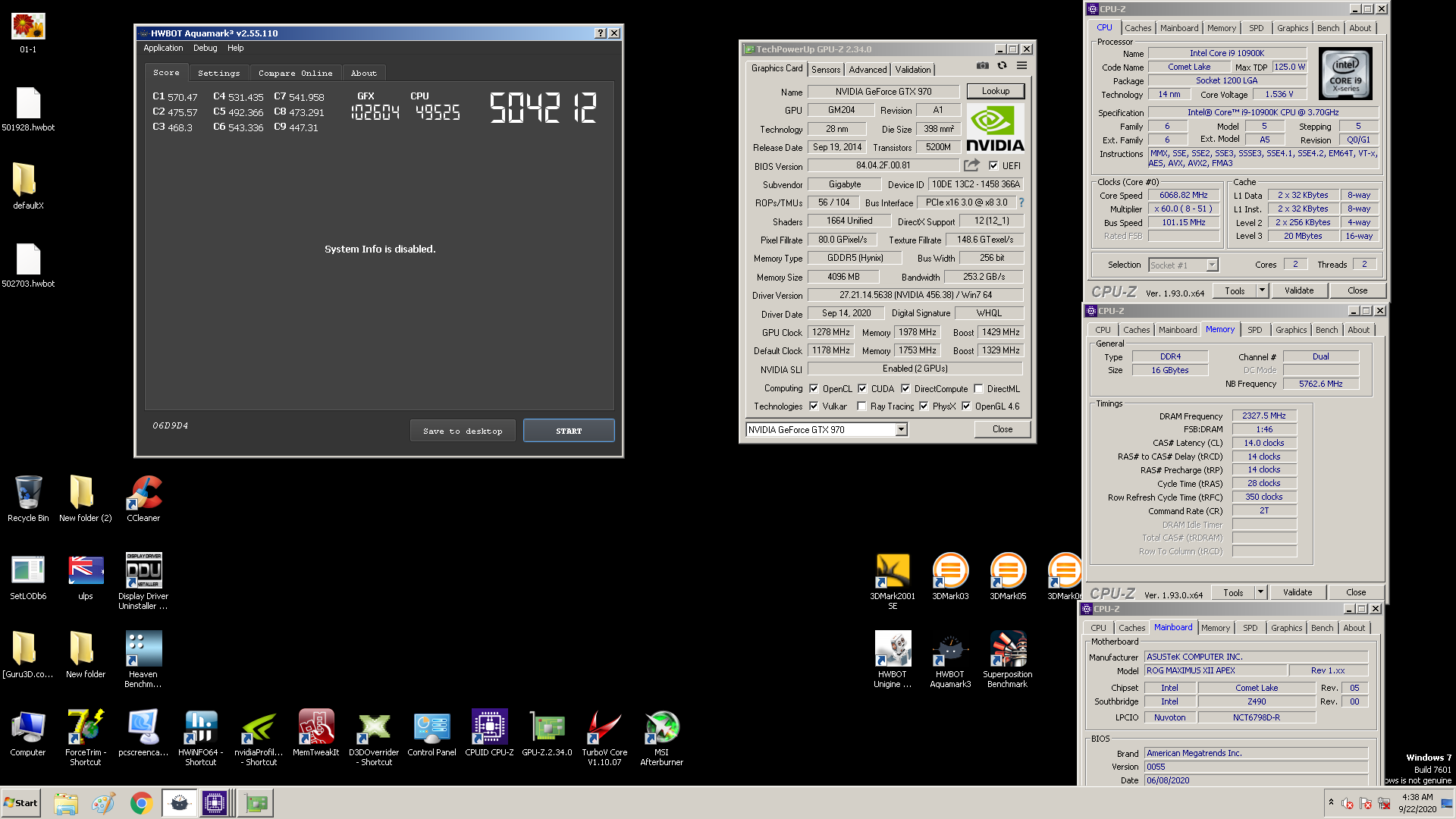This screenshot has height=819, width=1456.
Task: Open the Superposition Benchmark desktop icon
Action: tap(1008, 659)
